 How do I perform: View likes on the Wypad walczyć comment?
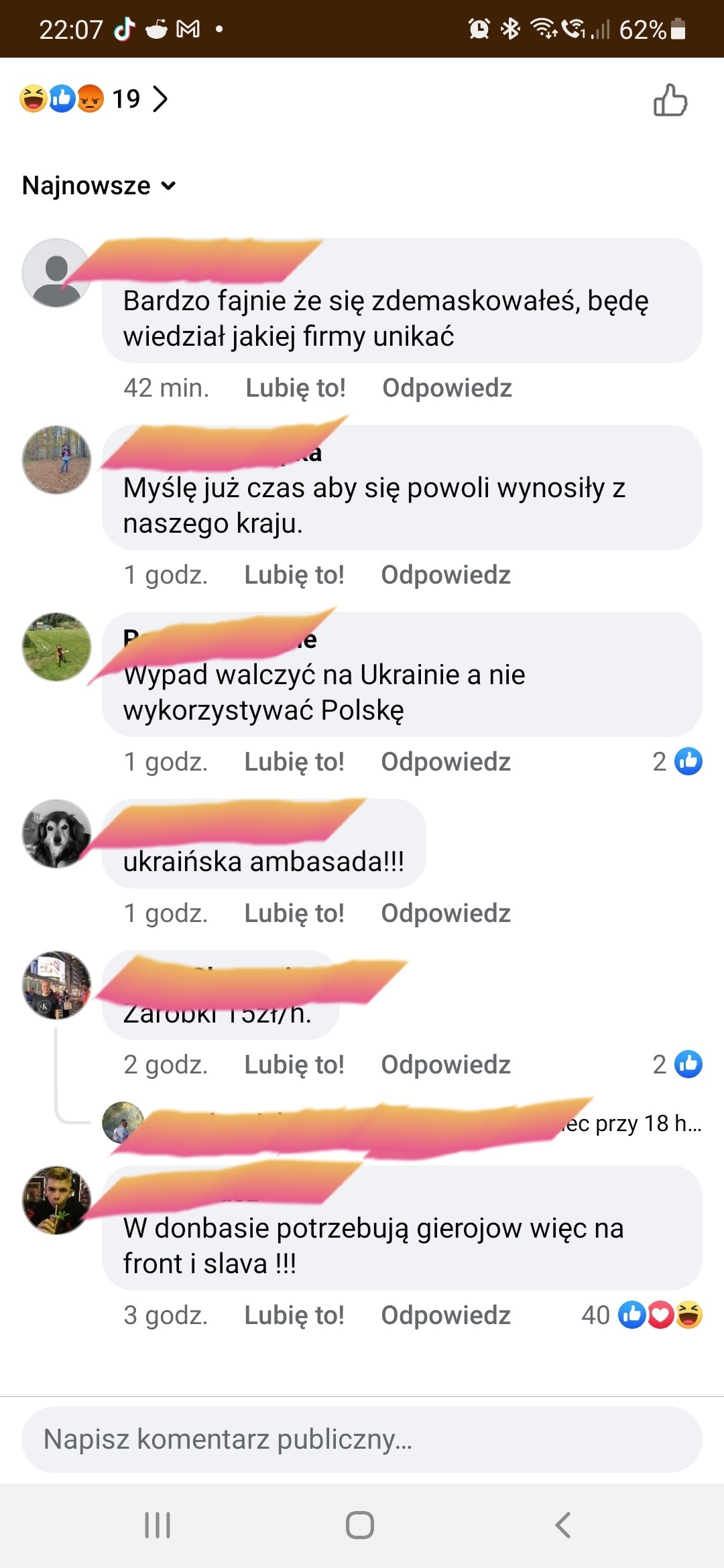coord(677,761)
